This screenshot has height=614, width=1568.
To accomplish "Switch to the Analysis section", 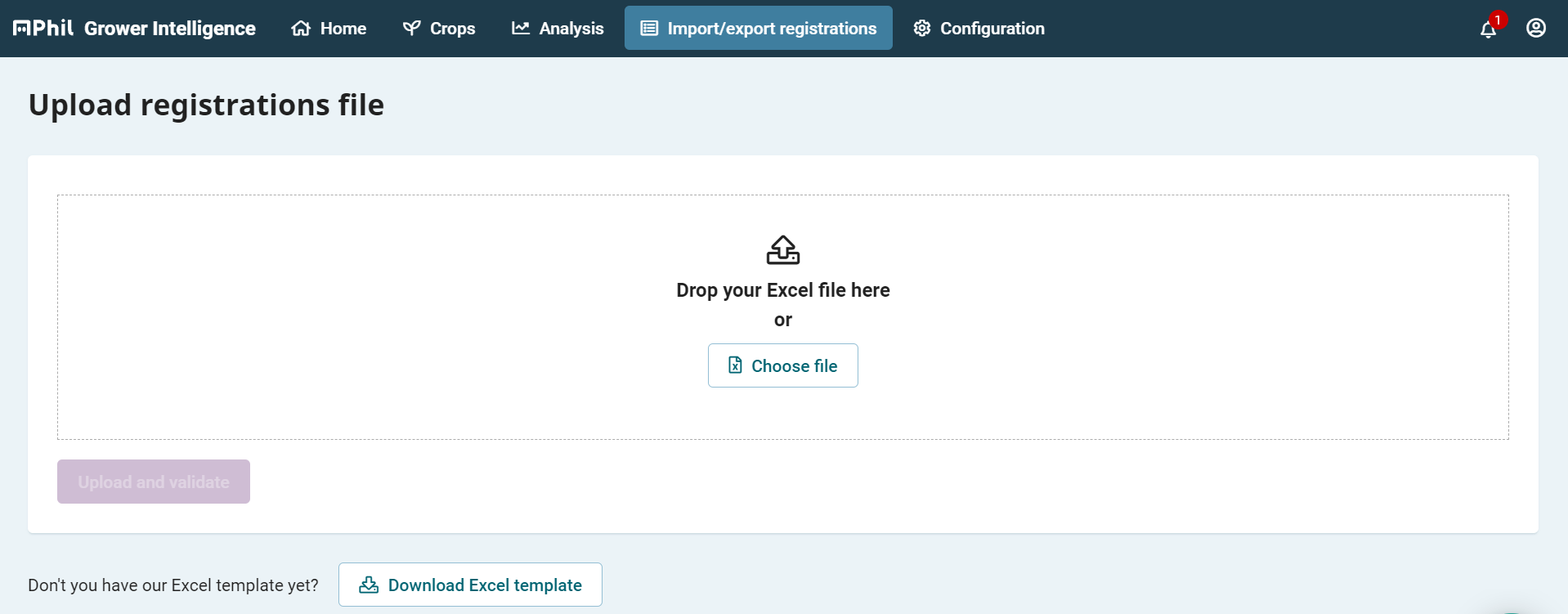I will click(x=558, y=29).
